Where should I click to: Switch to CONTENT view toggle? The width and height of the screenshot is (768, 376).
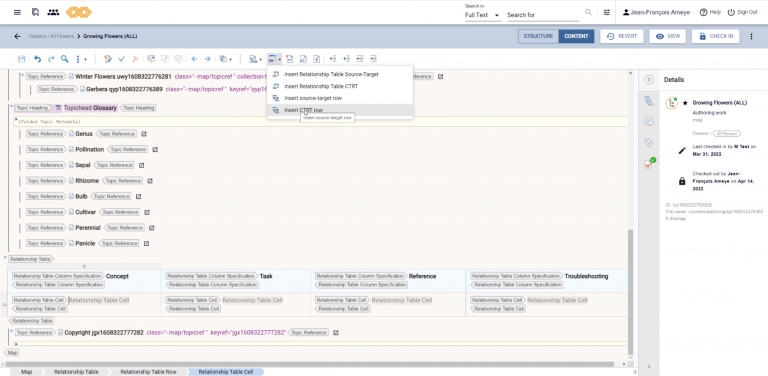click(x=576, y=36)
